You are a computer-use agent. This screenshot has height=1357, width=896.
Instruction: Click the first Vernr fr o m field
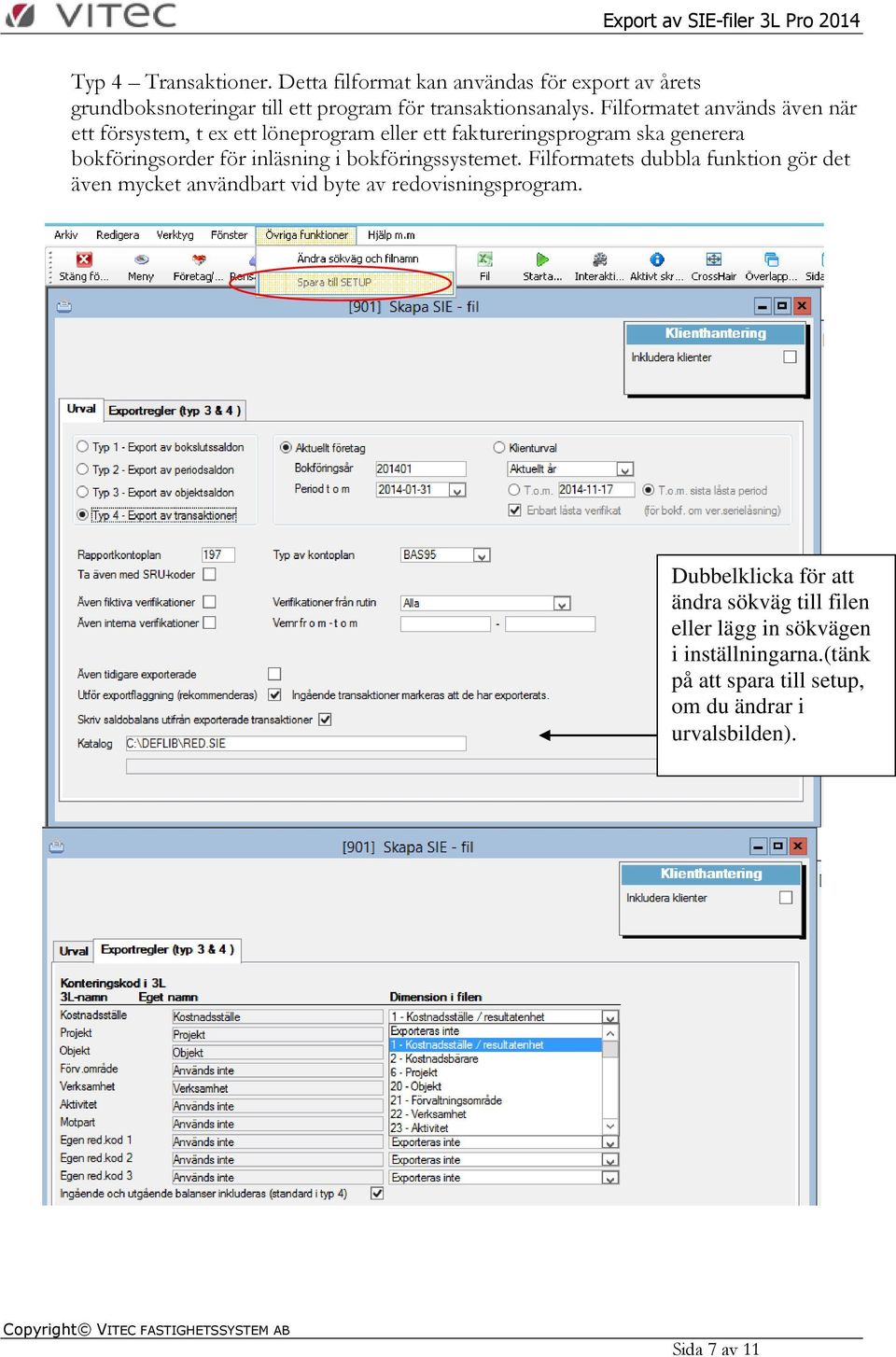[x=445, y=623]
